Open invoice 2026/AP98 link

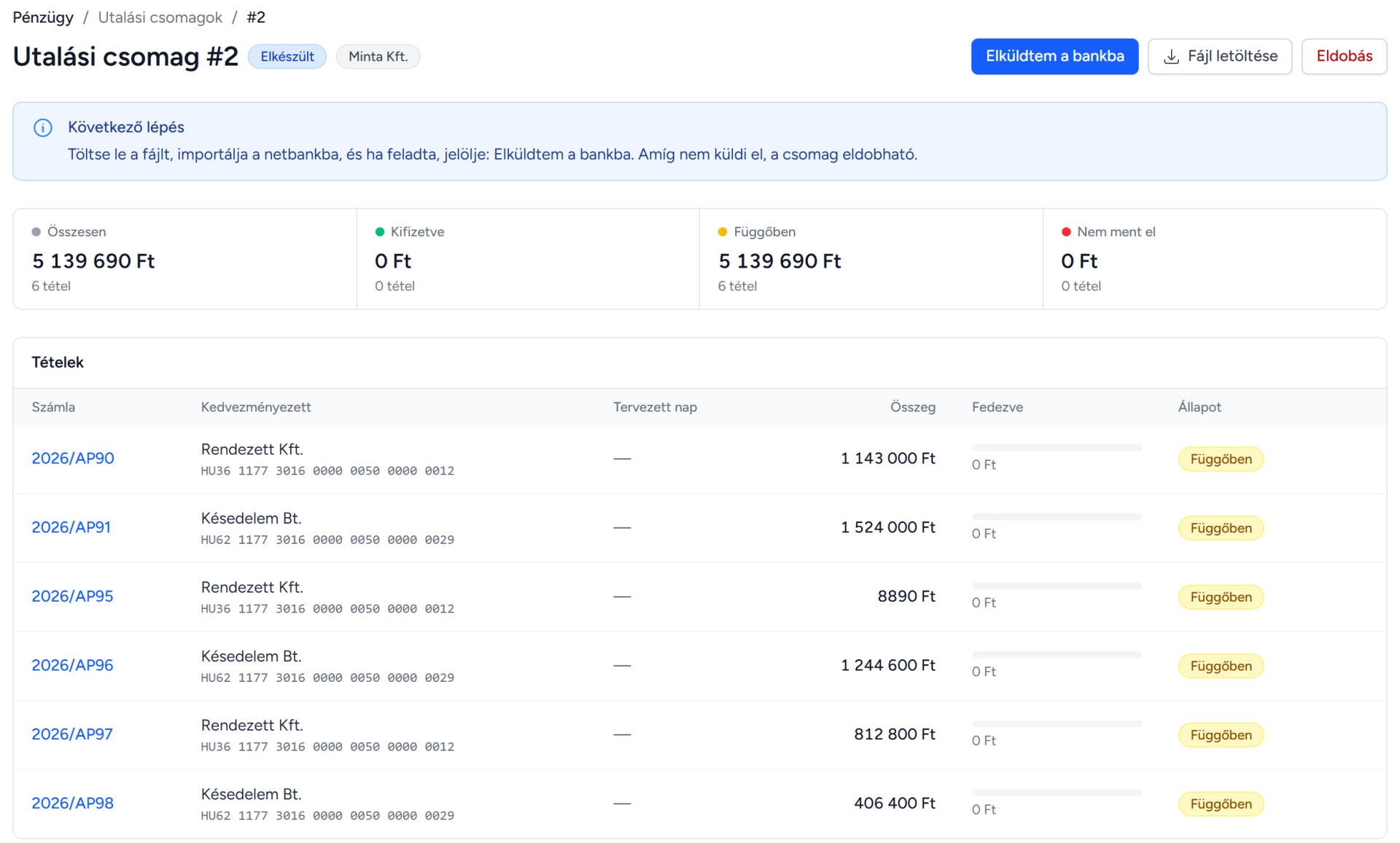coord(72,803)
